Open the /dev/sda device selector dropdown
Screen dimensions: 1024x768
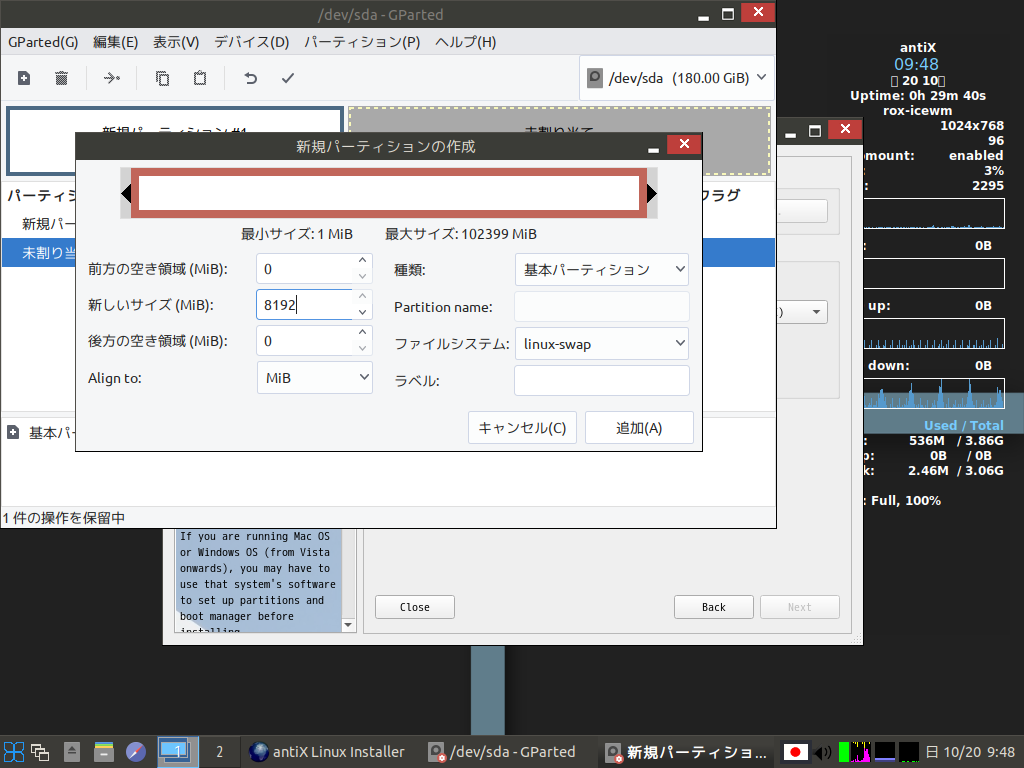[677, 78]
